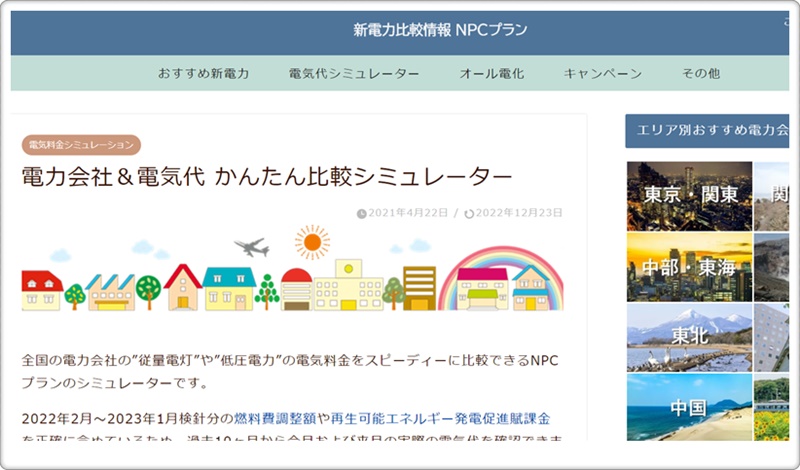This screenshot has height=470, width=800.
Task: Open the 中国 area thumbnail
Action: (689, 407)
